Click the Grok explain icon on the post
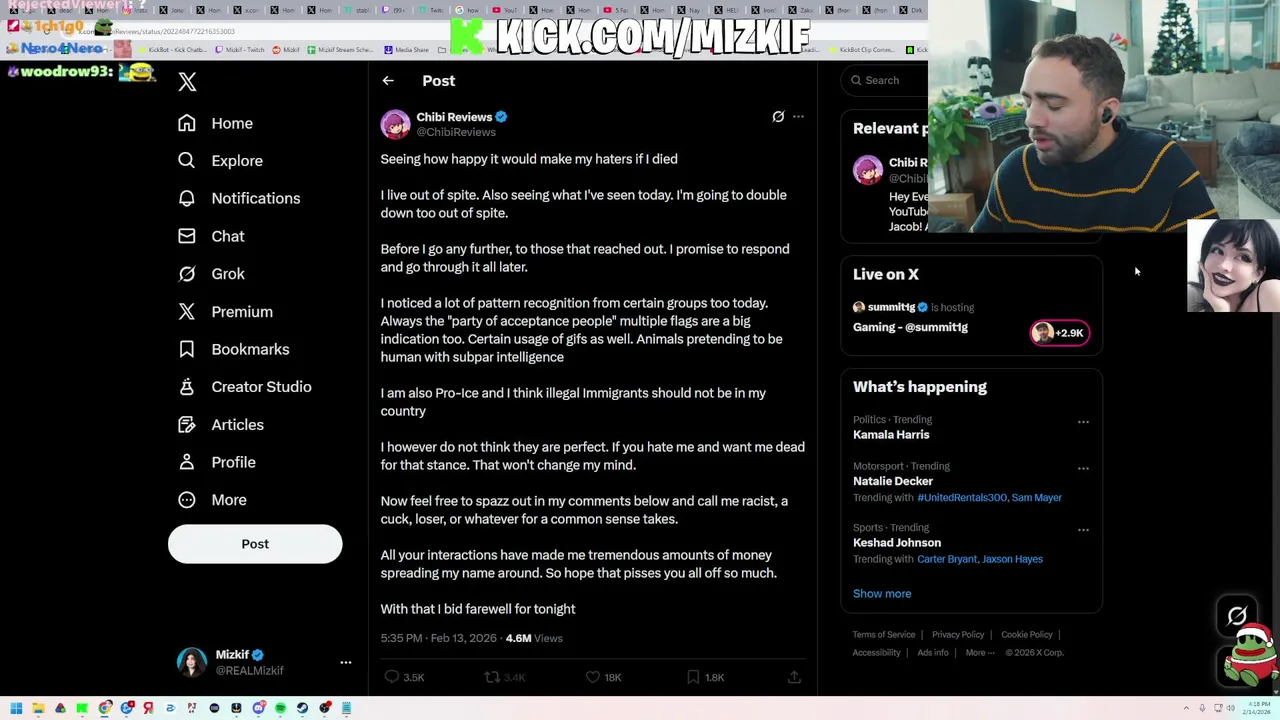 (x=778, y=117)
